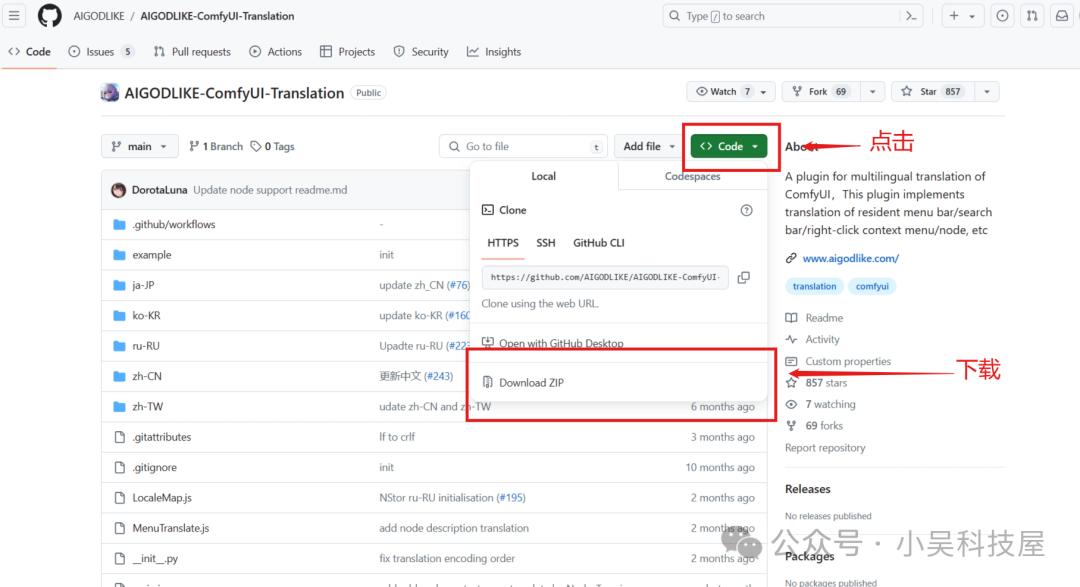Toggle the green Code dropdown button
This screenshot has width=1080, height=587.
pos(729,146)
